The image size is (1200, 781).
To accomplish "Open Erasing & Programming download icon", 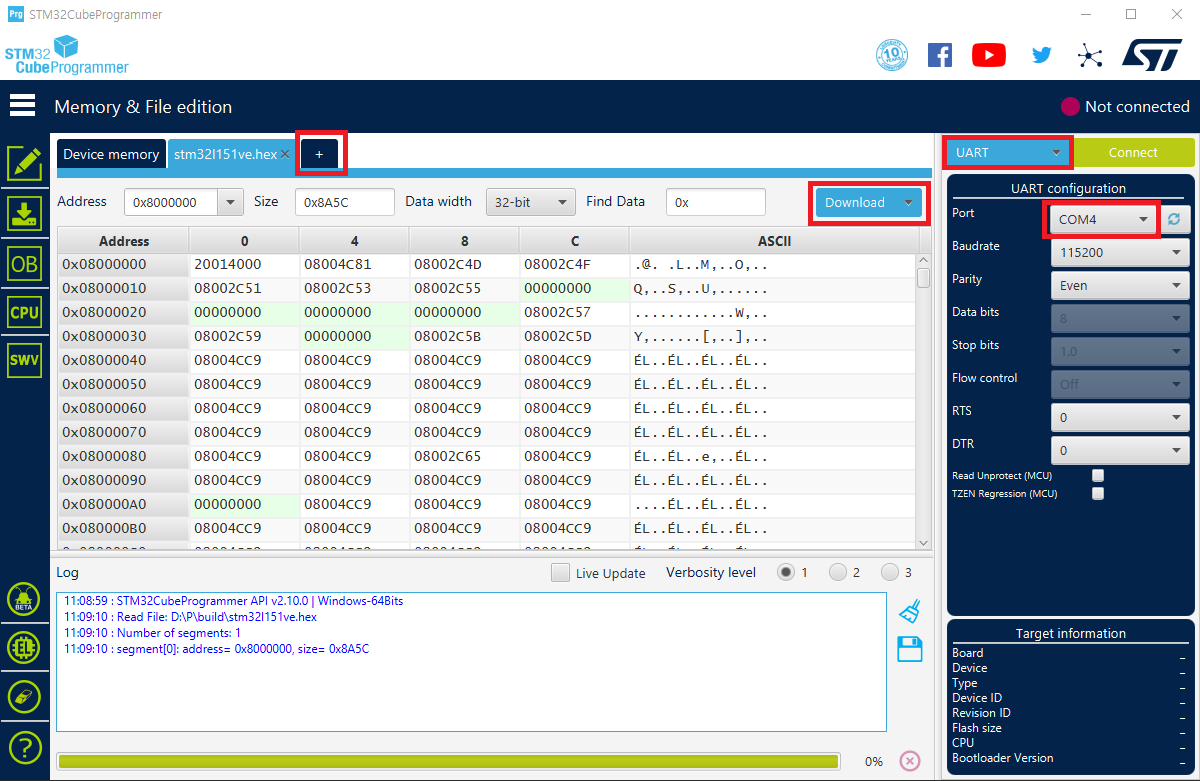I will tap(24, 213).
